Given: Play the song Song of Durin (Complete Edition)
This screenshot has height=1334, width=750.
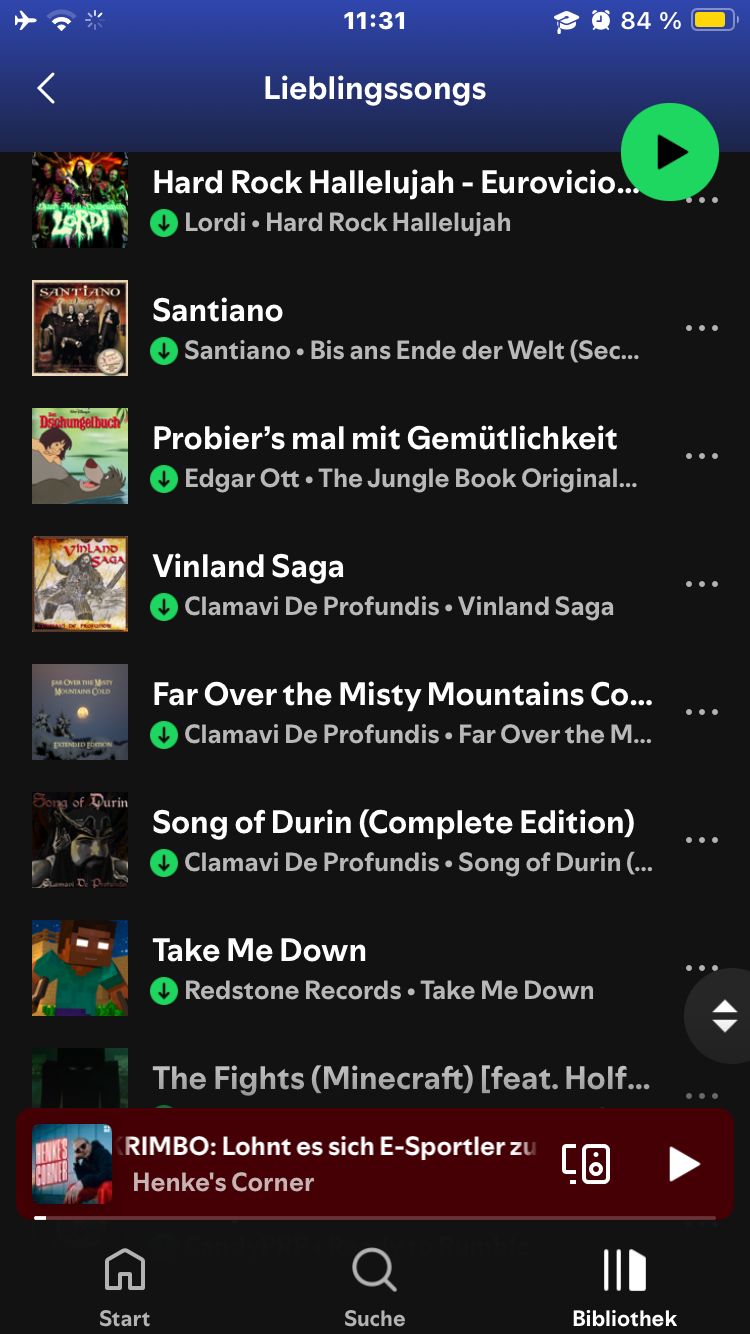Looking at the screenshot, I should [x=393, y=823].
